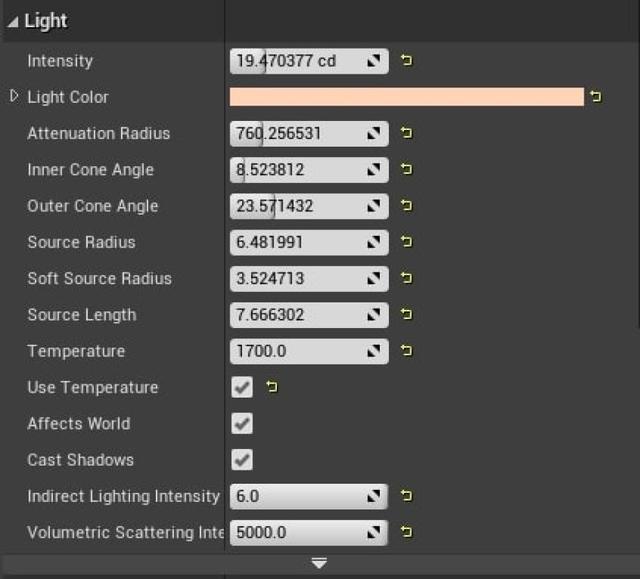This screenshot has height=579, width=640.
Task: Reset Temperature value to default
Action: (406, 351)
